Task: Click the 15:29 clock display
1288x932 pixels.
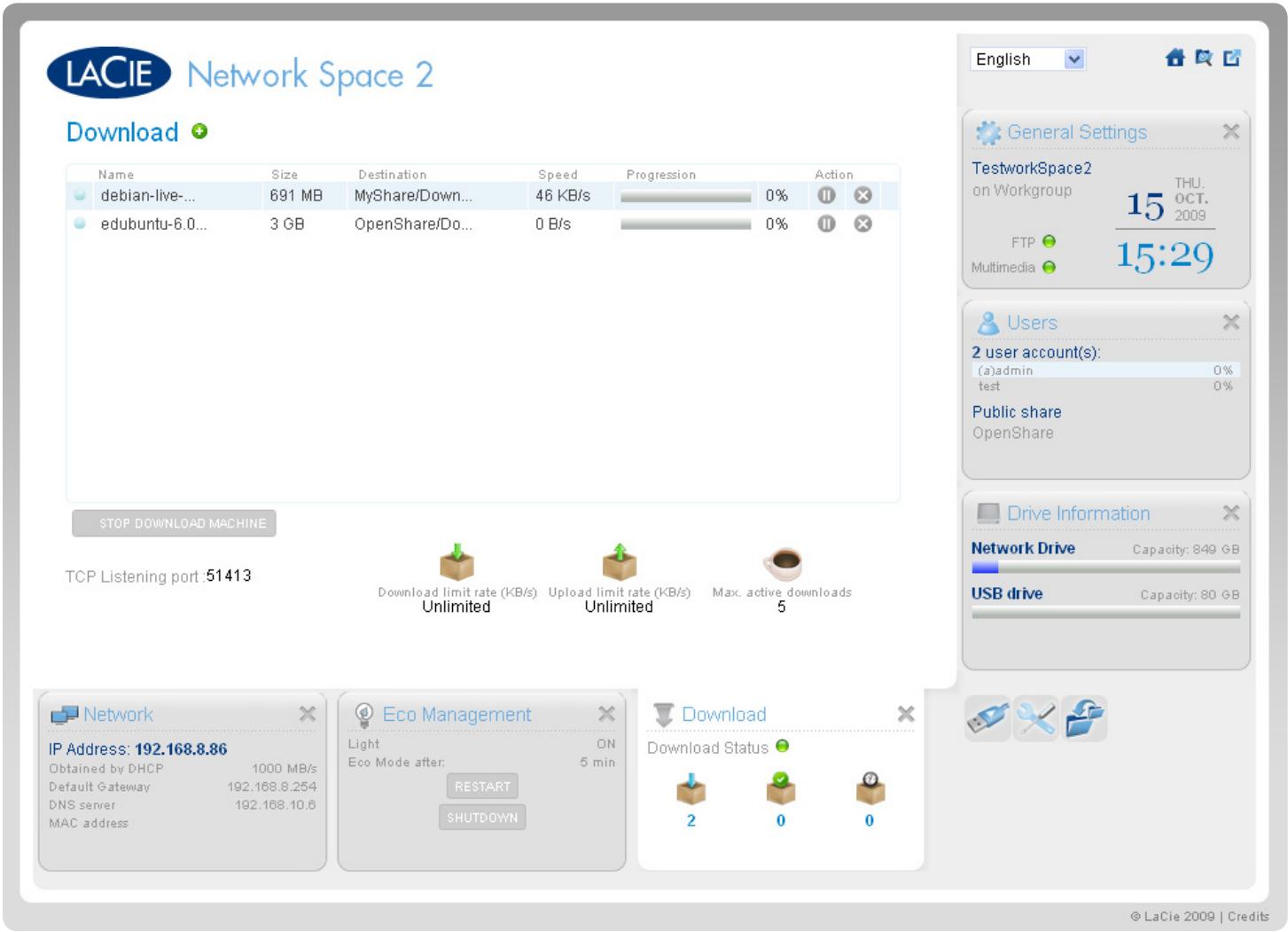Action: 1165,256
